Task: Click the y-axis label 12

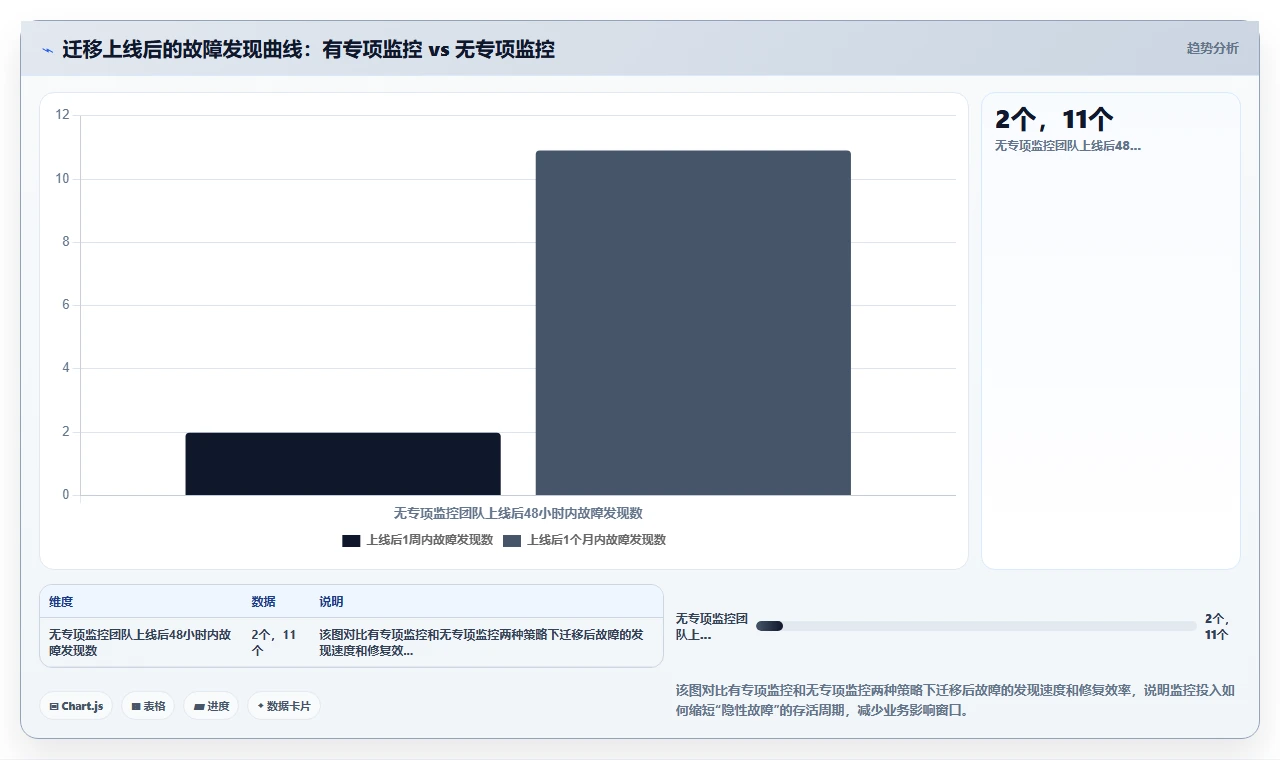Action: tap(63, 115)
